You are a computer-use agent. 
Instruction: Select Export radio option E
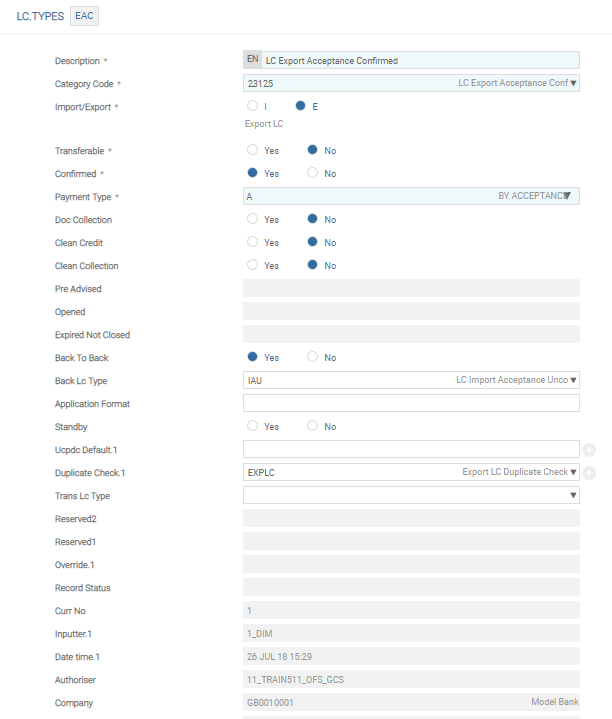(300, 105)
